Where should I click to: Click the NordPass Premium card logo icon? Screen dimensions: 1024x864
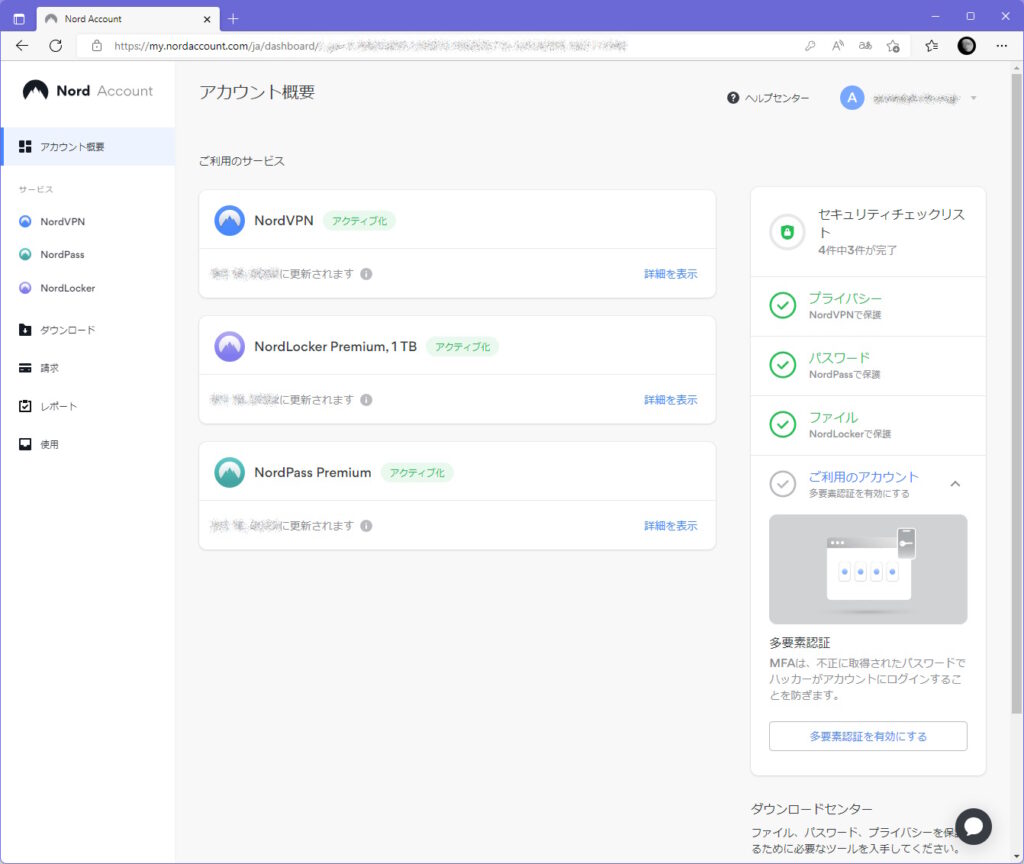(x=229, y=472)
